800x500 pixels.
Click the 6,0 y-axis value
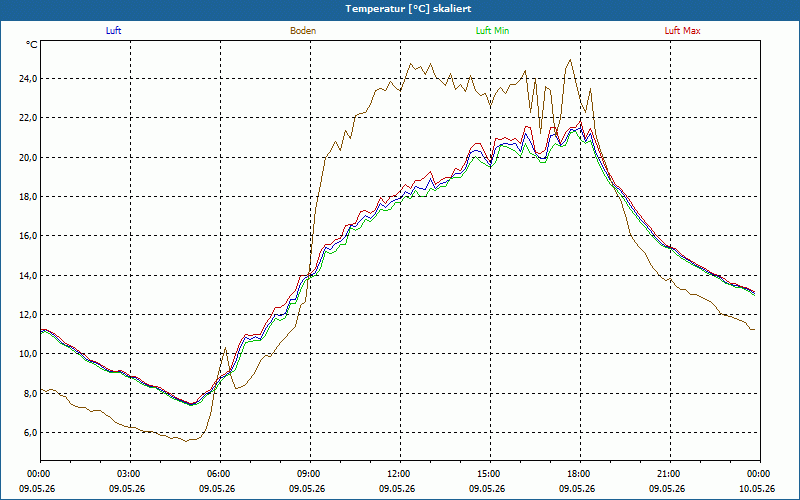click(30, 433)
